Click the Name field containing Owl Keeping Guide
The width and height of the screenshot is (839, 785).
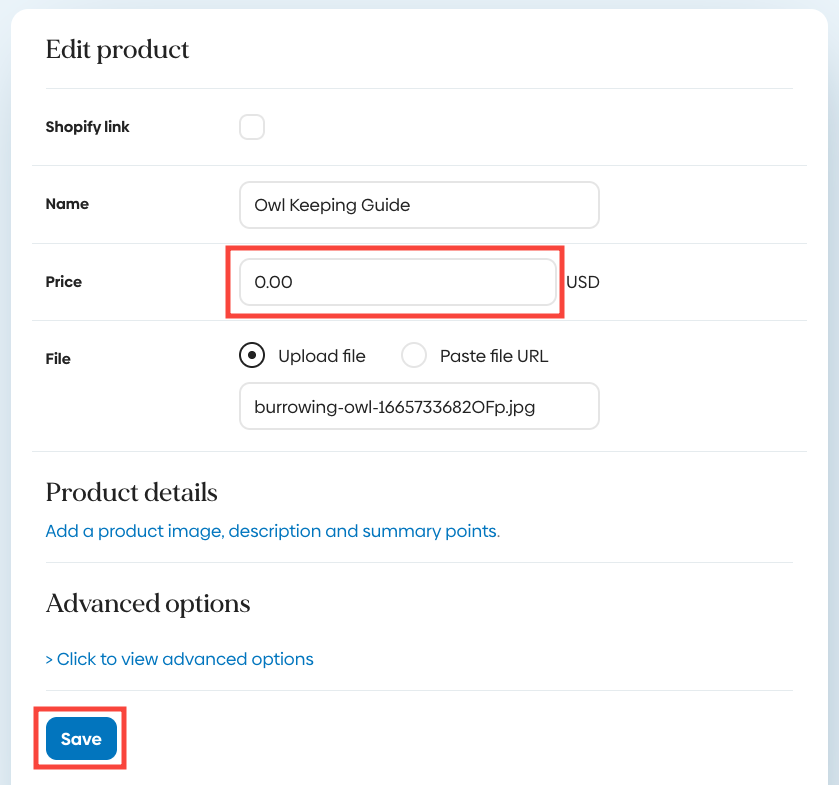pyautogui.click(x=419, y=205)
